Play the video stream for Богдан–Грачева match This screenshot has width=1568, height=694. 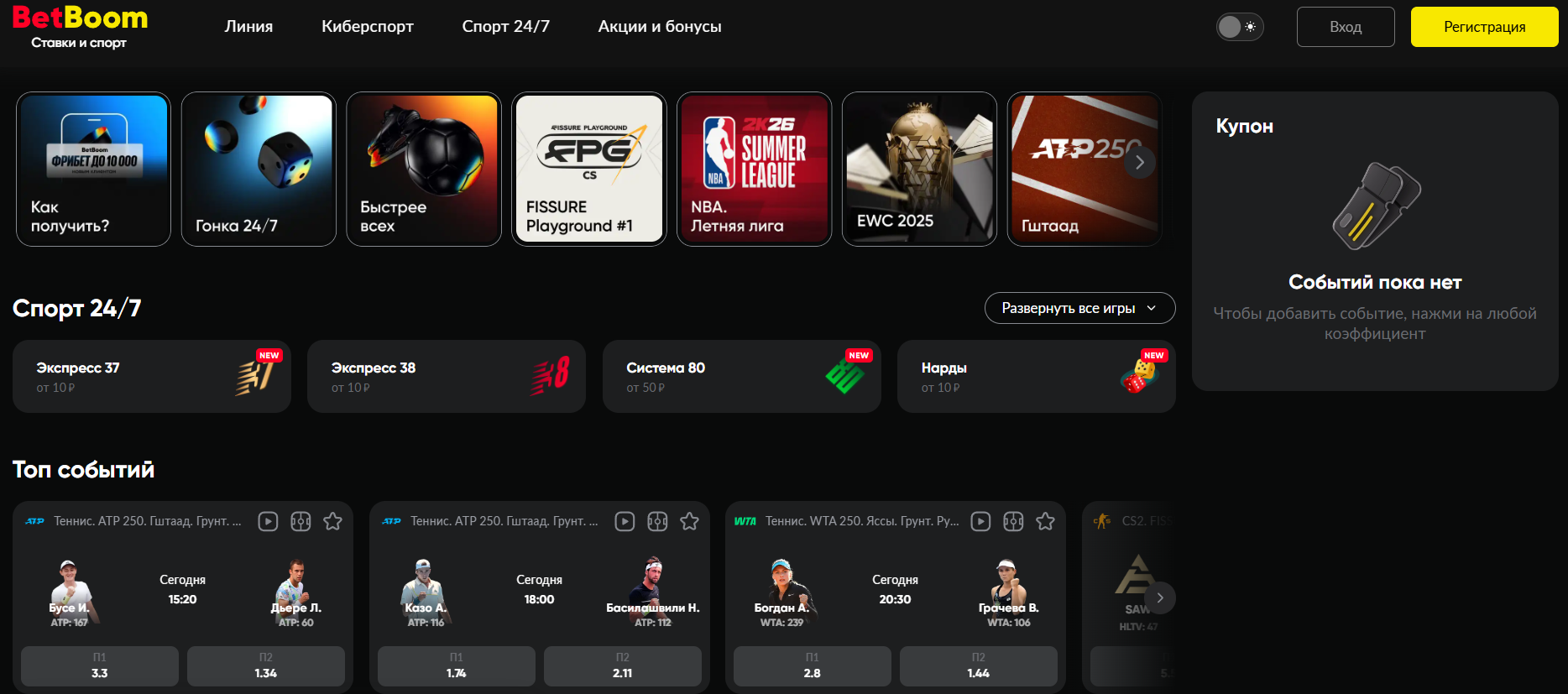click(980, 521)
